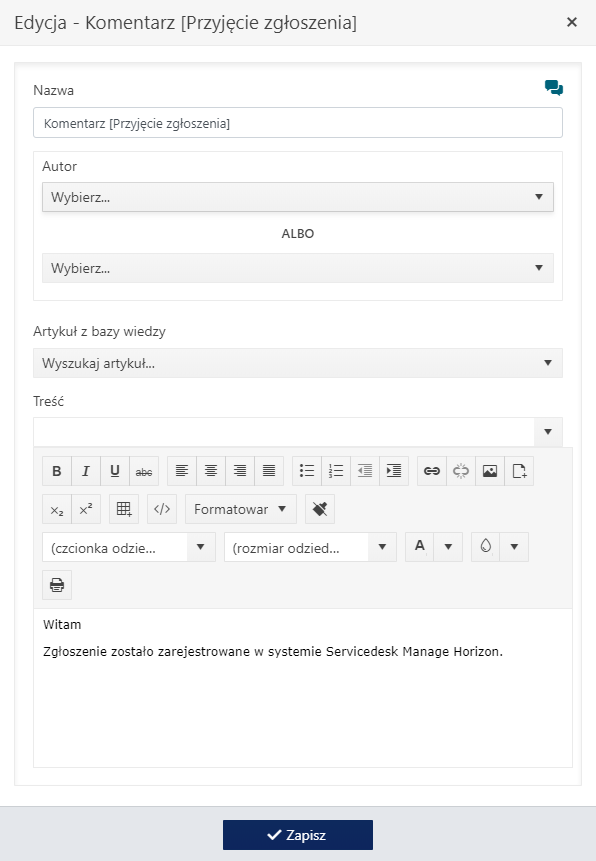Insert an image into the editor
The width and height of the screenshot is (596, 861).
click(x=490, y=471)
